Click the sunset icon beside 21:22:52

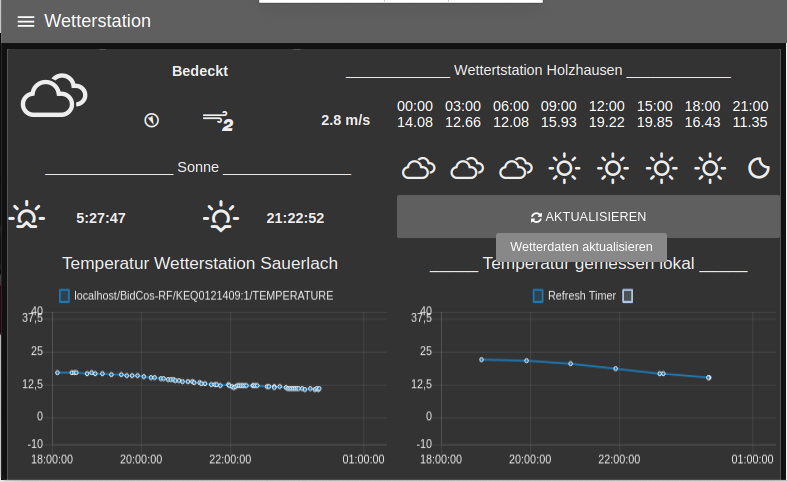[220, 217]
